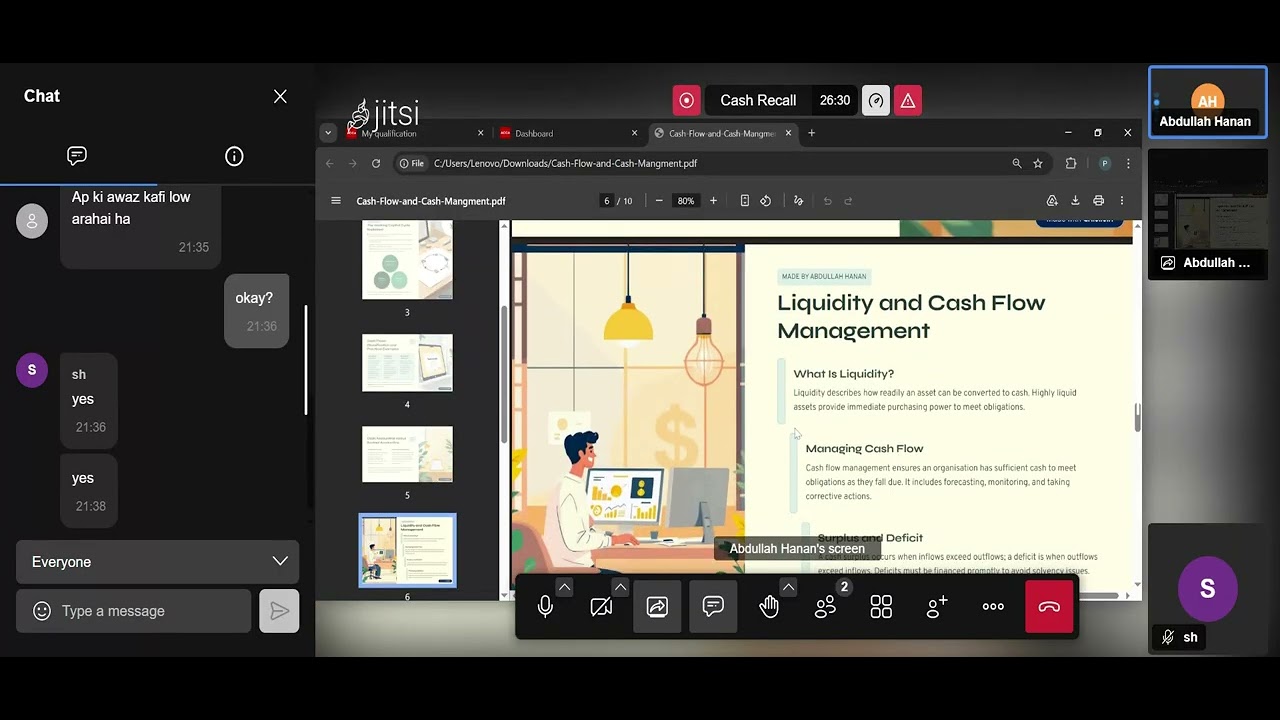Raise your hand
This screenshot has width=1280, height=720.
769,607
